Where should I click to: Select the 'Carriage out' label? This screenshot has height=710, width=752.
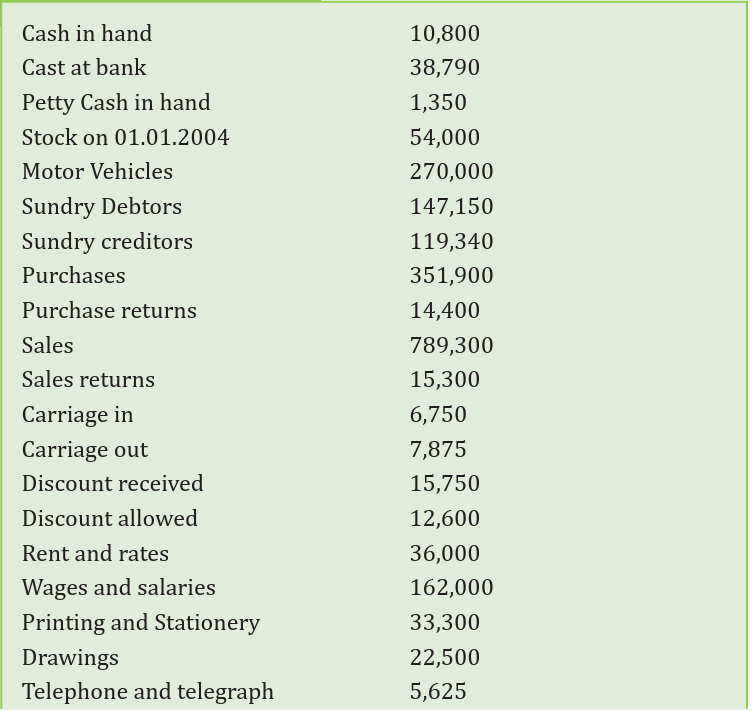click(x=85, y=450)
